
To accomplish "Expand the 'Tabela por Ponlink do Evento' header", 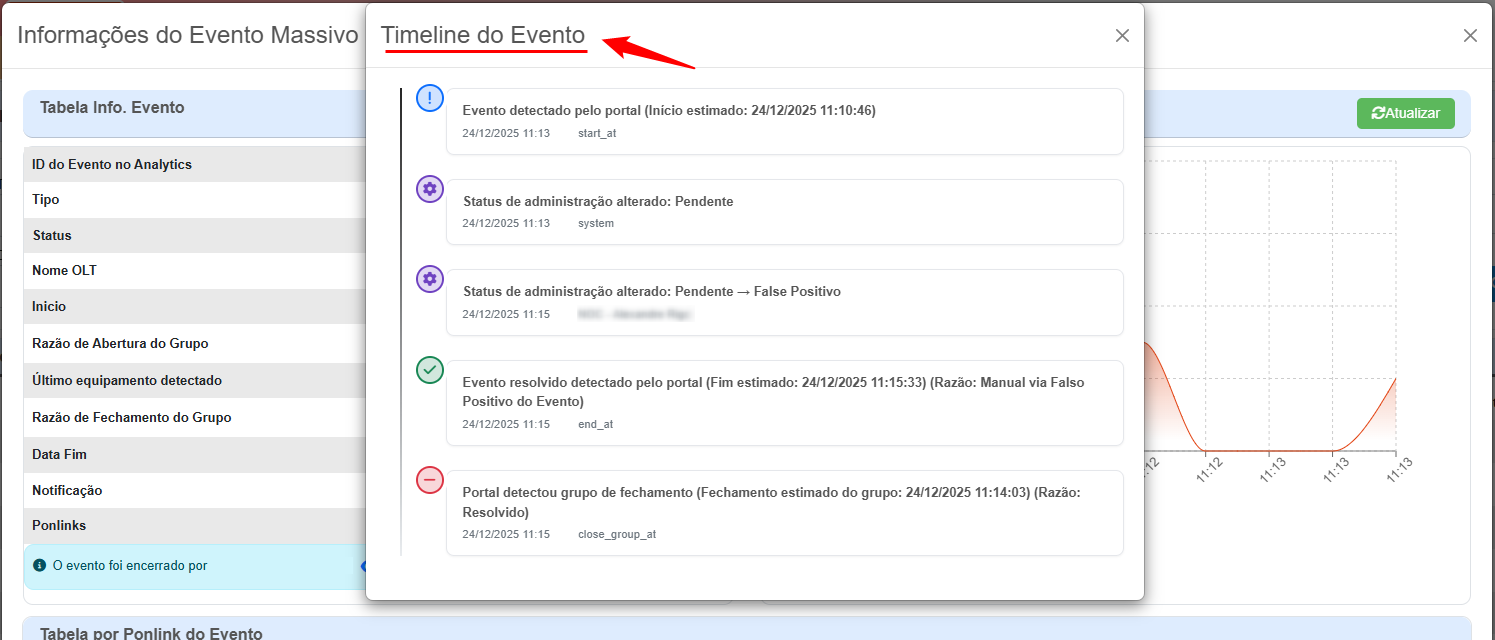I will click(x=151, y=633).
